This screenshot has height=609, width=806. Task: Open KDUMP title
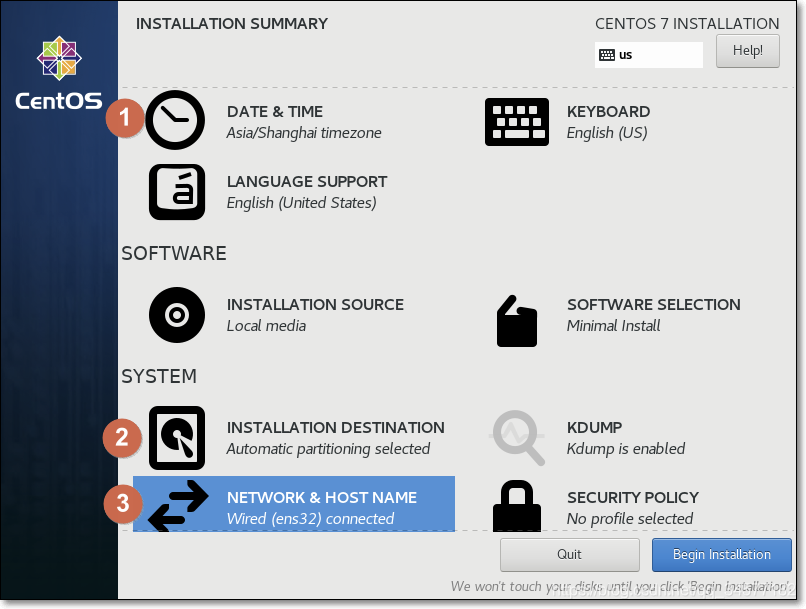click(x=594, y=427)
